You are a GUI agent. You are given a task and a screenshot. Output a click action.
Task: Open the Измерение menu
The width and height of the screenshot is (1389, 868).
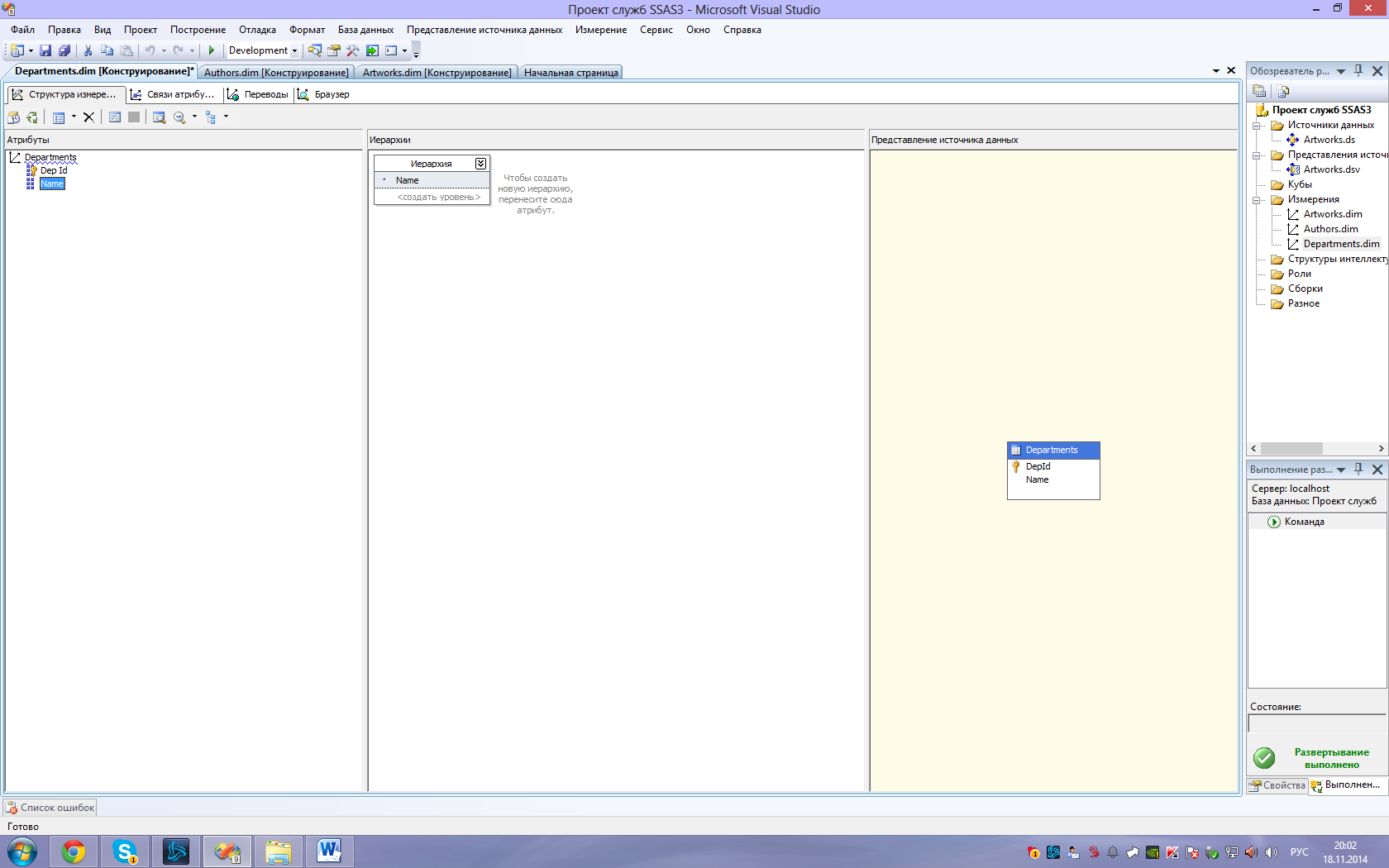coord(601,30)
